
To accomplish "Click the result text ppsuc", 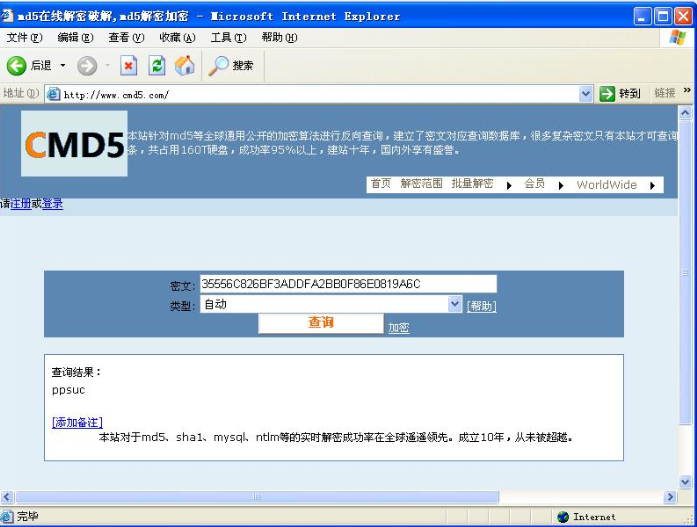I will tap(68, 390).
